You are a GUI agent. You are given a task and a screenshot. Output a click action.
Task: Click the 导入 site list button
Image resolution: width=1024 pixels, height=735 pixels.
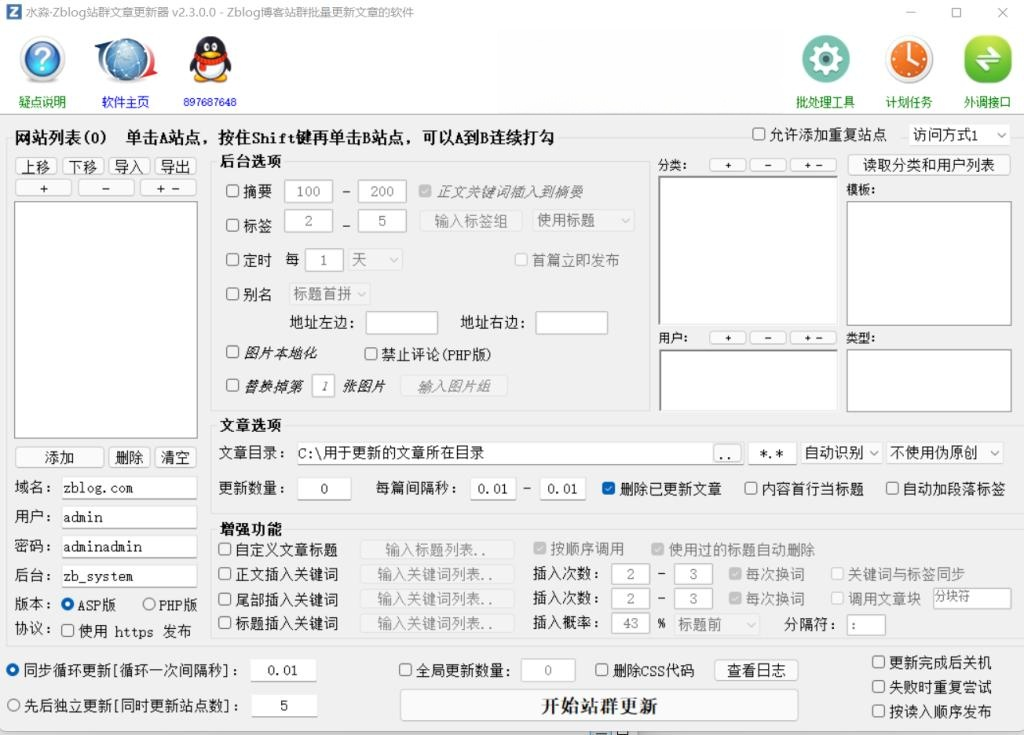[x=128, y=167]
